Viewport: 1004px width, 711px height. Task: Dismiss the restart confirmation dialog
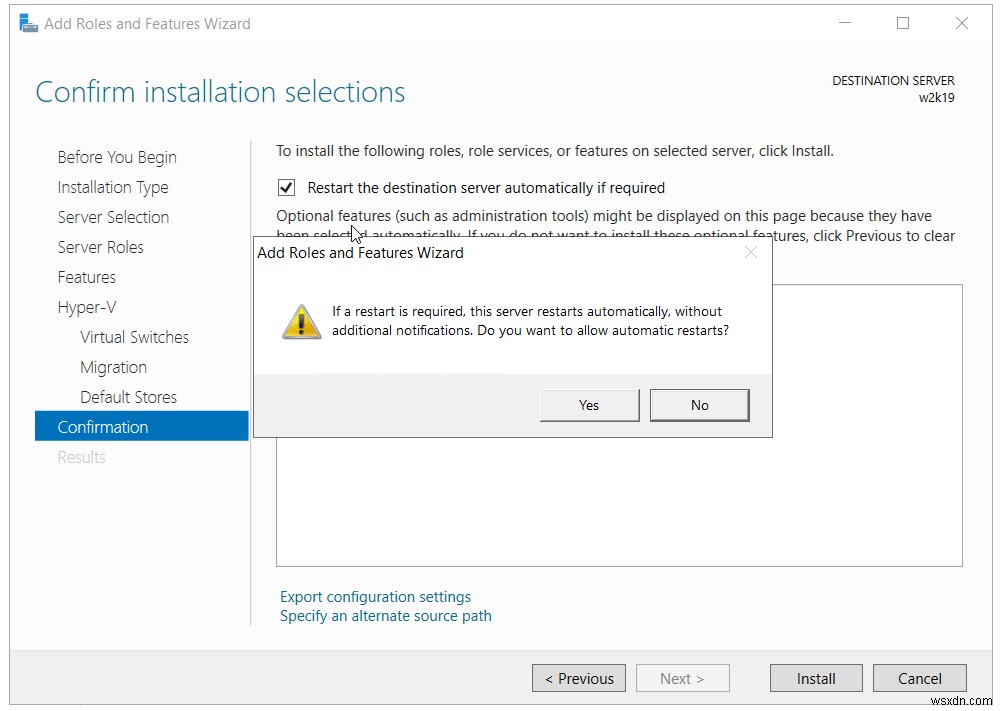point(751,252)
